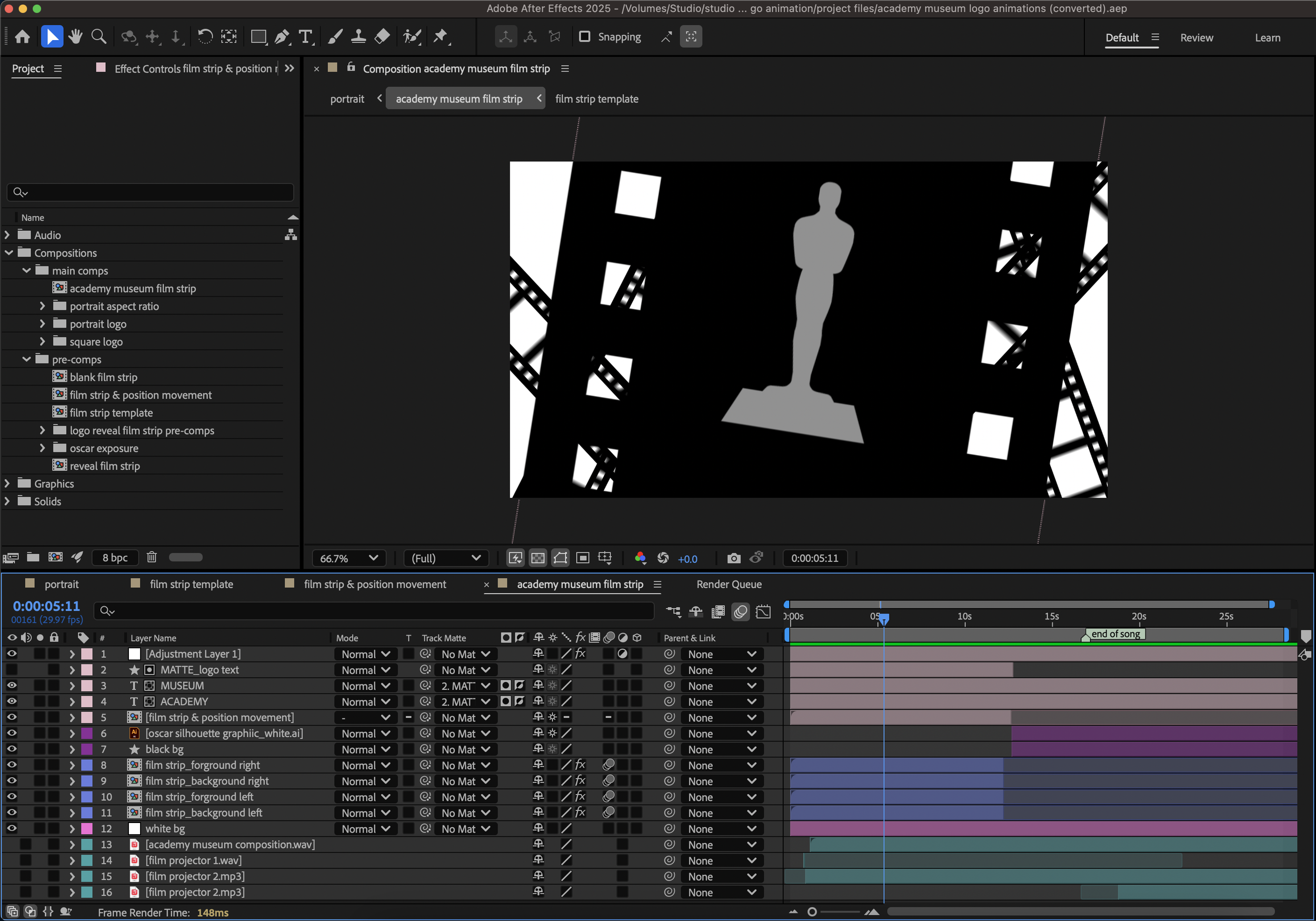This screenshot has width=1316, height=921.
Task: Select the Hand tool
Action: pyautogui.click(x=75, y=37)
